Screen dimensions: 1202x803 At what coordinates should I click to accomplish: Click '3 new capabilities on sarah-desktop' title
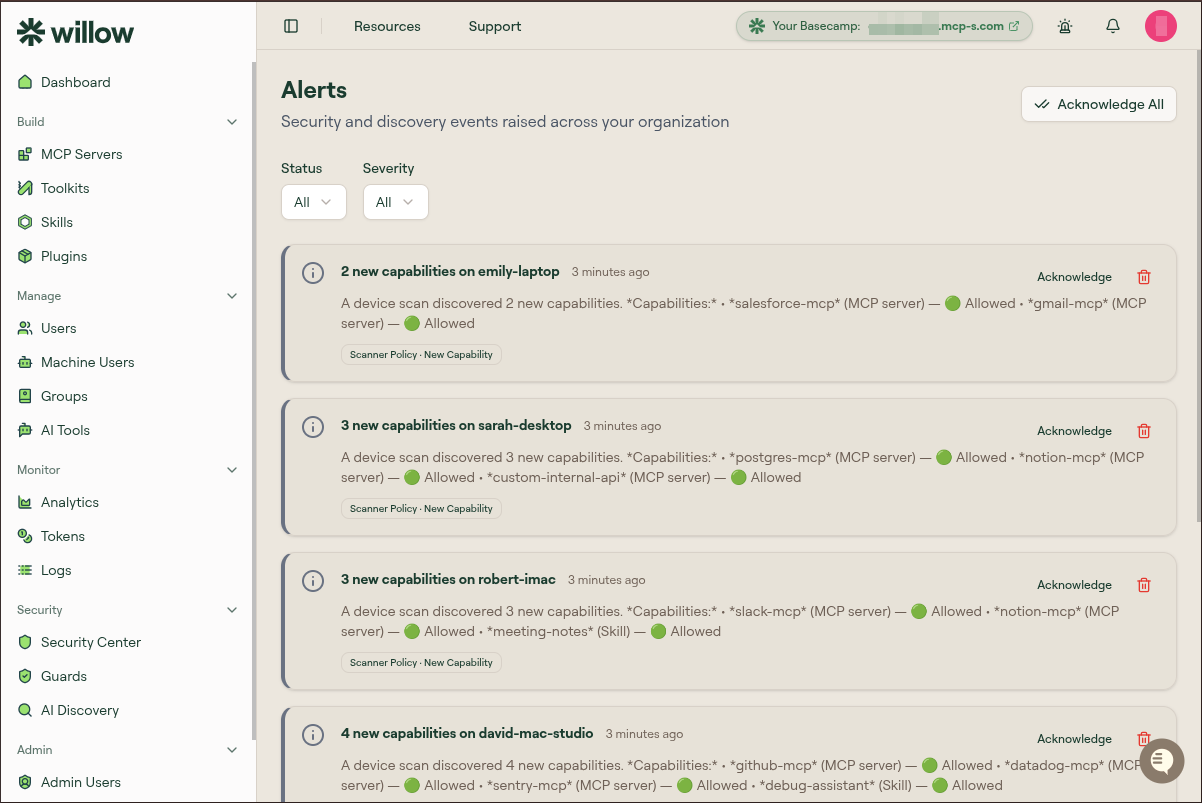point(456,425)
